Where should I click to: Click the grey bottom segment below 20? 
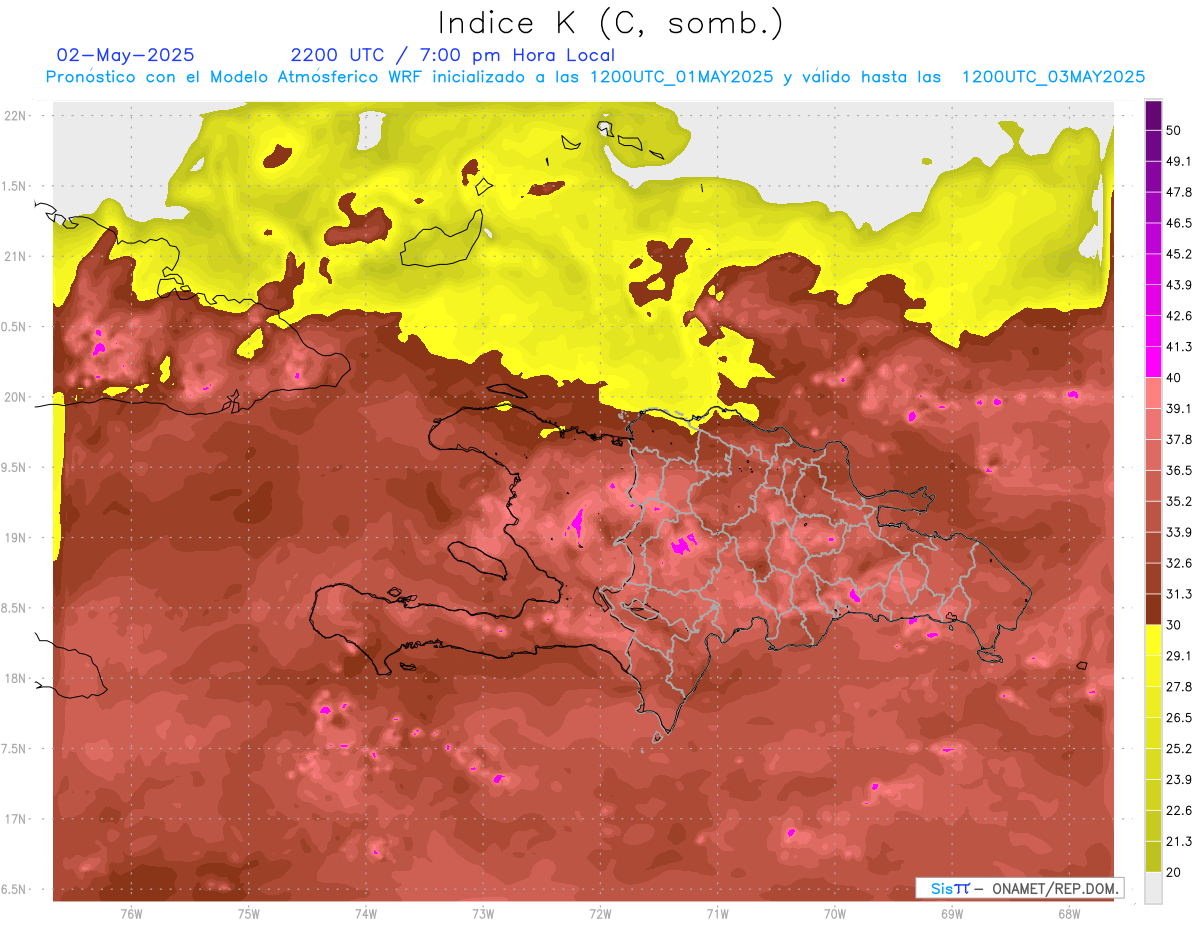click(x=1153, y=888)
